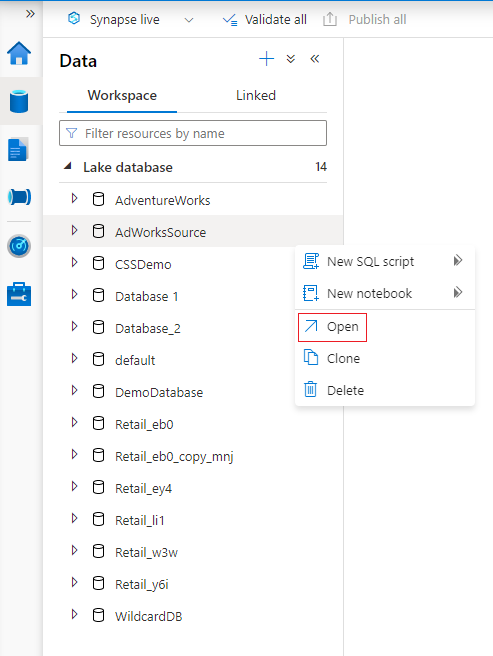Expand the Retail_w3w tree node
This screenshot has width=493, height=656.
[74, 550]
